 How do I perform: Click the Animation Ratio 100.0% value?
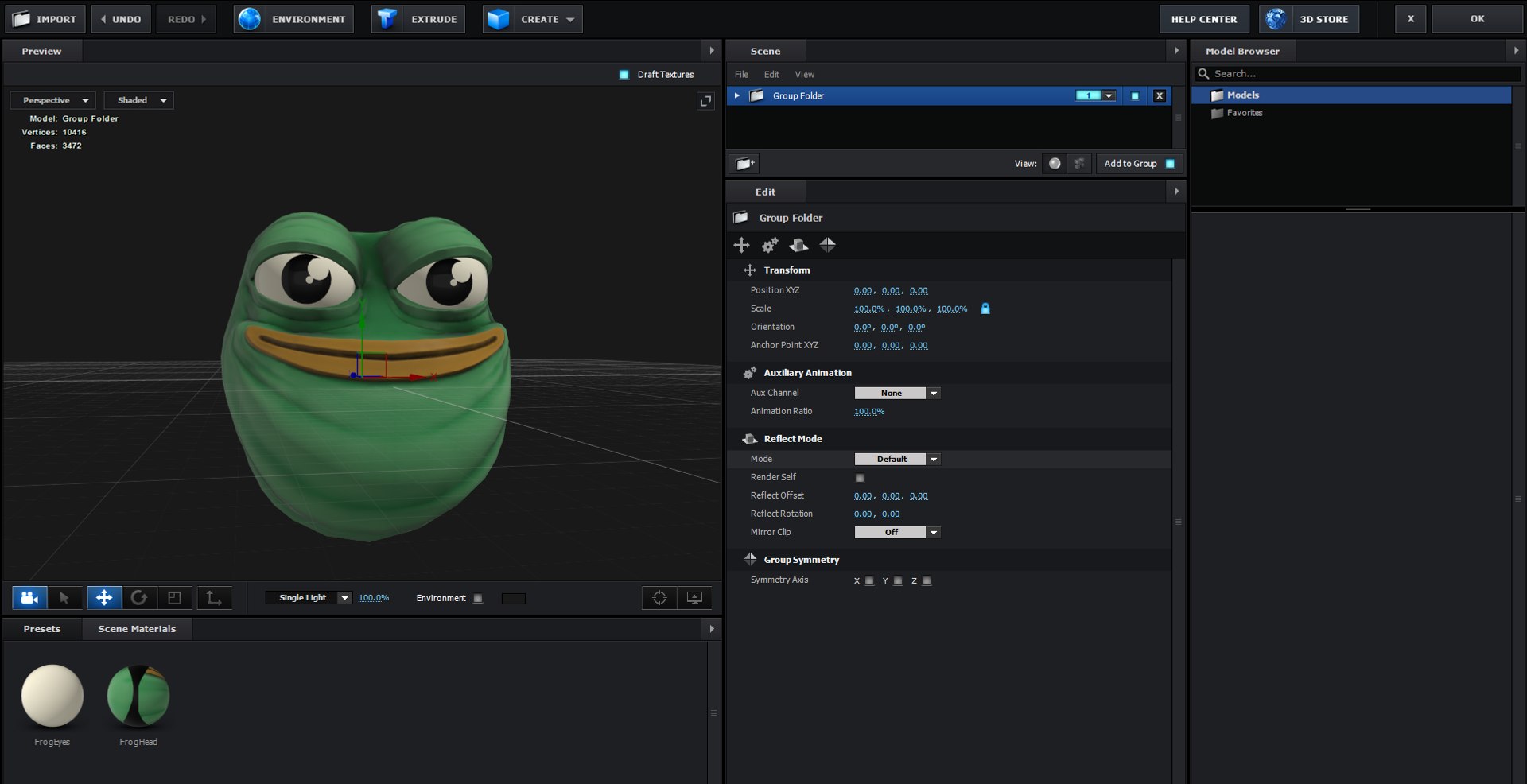coord(869,412)
